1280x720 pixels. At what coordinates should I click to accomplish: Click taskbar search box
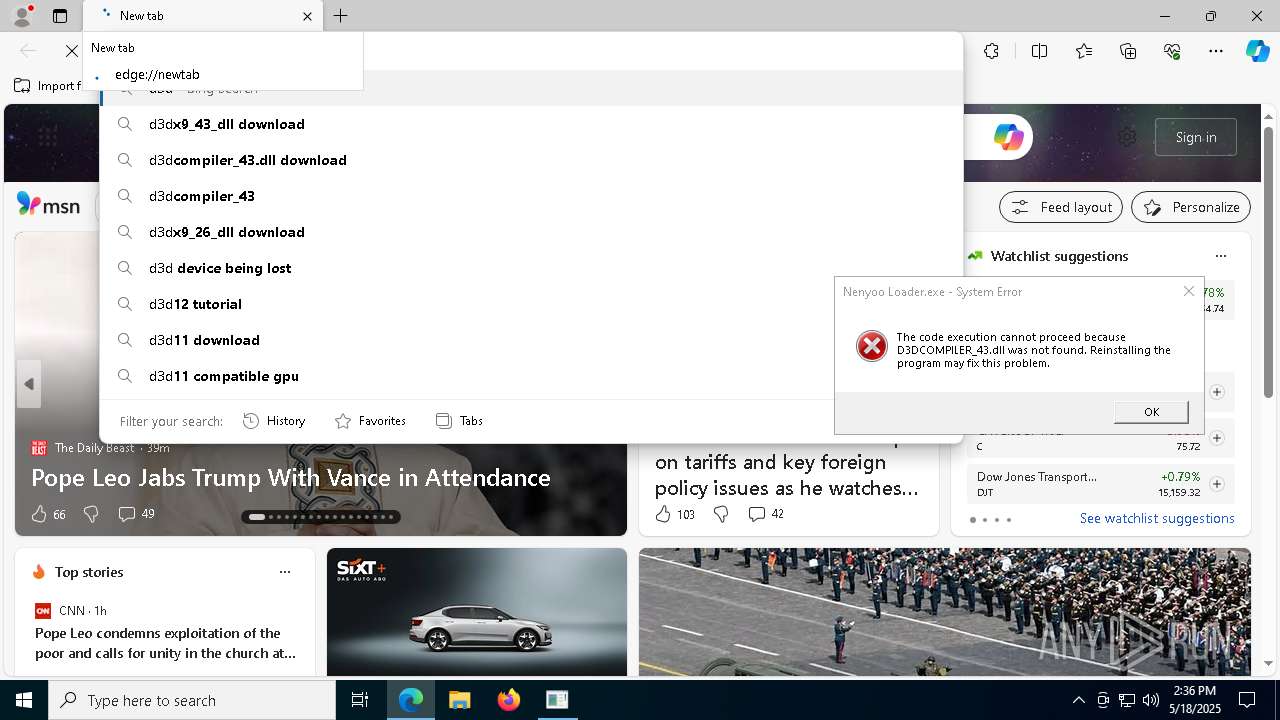coord(192,700)
